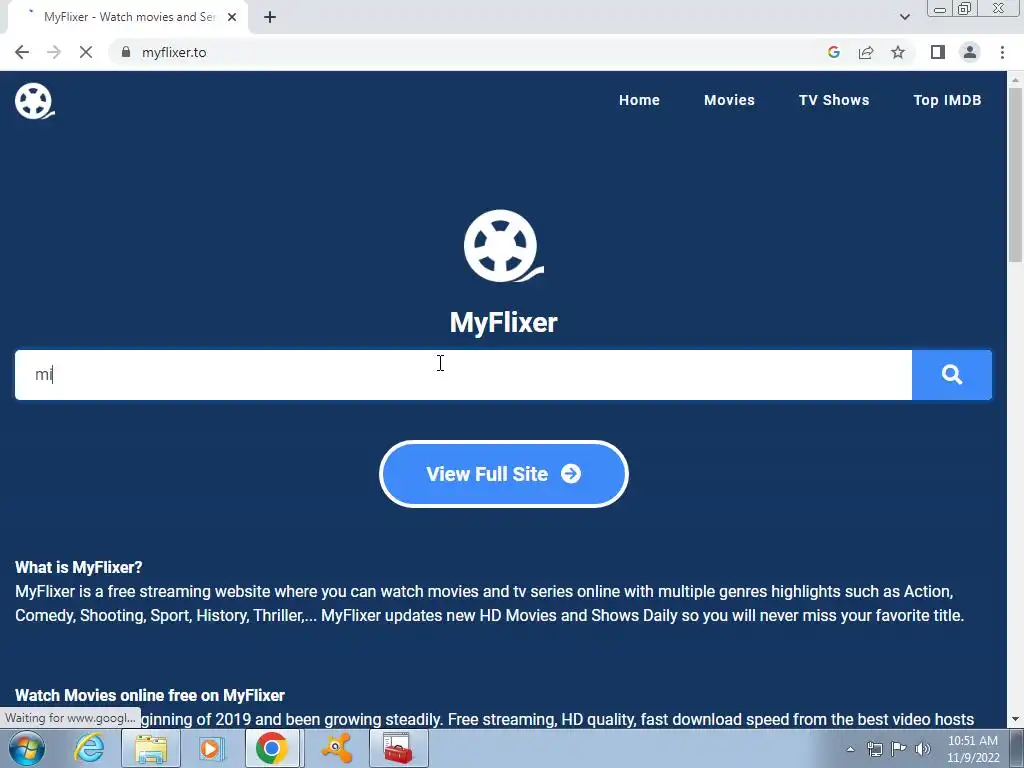Click the Google icon in address bar
This screenshot has height=768, width=1024.
(833, 52)
